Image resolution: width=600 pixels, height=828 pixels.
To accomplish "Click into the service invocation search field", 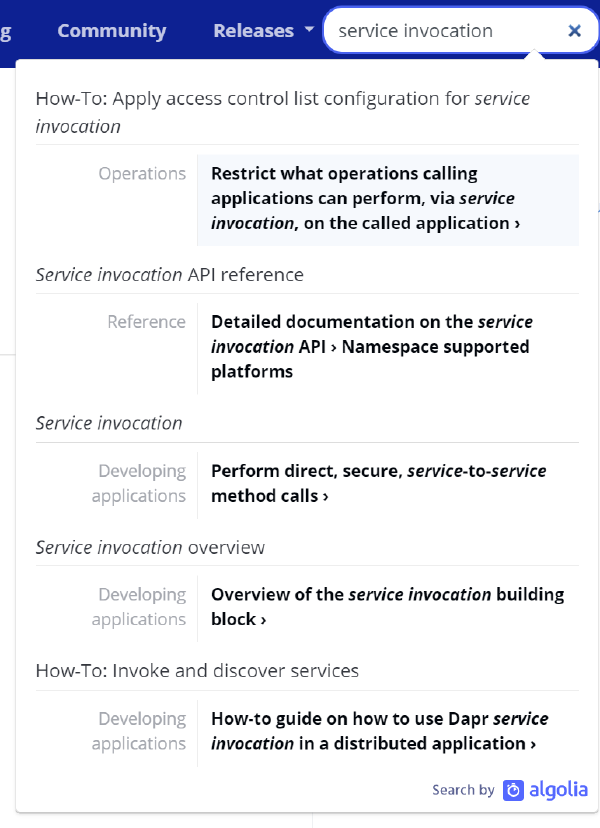I will point(449,31).
